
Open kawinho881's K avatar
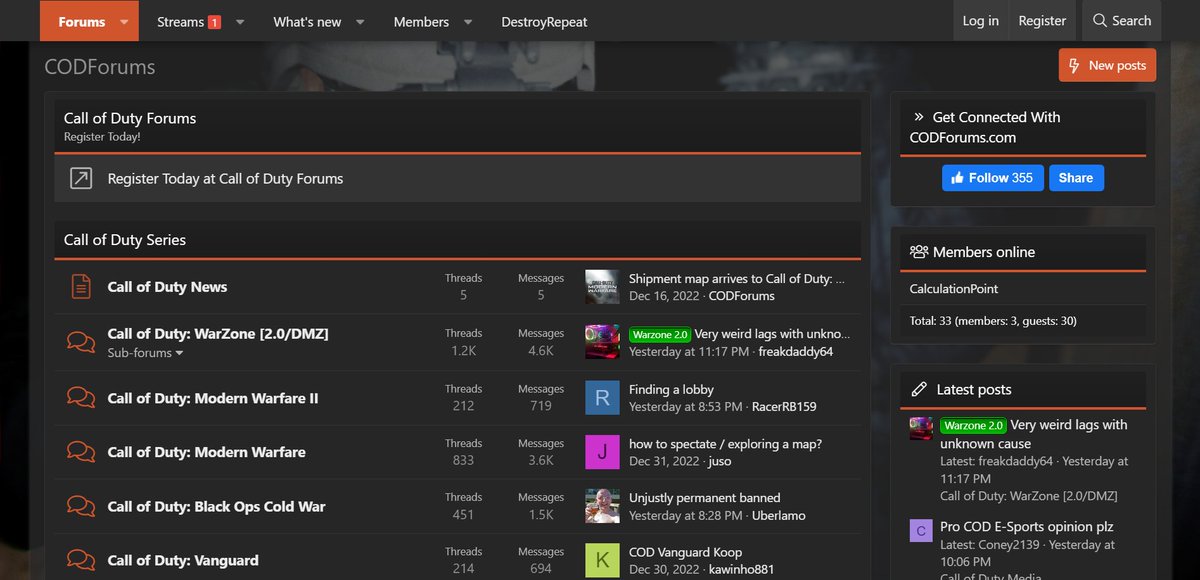pos(602,560)
